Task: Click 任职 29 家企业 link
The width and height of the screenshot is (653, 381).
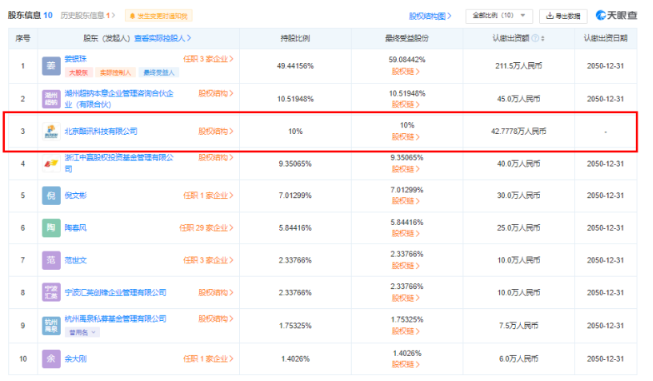Action: tap(206, 228)
